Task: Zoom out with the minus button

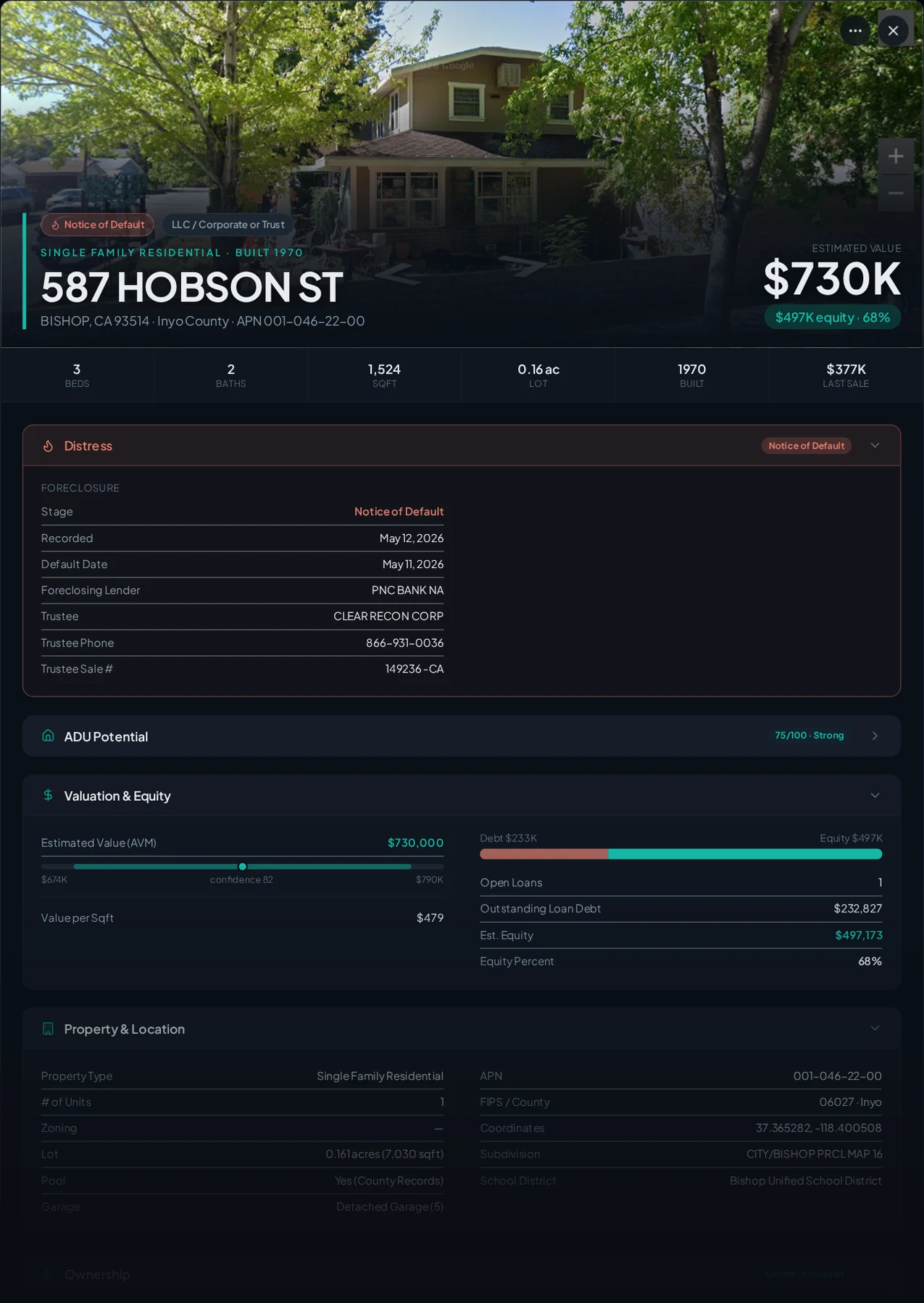Action: tap(896, 193)
